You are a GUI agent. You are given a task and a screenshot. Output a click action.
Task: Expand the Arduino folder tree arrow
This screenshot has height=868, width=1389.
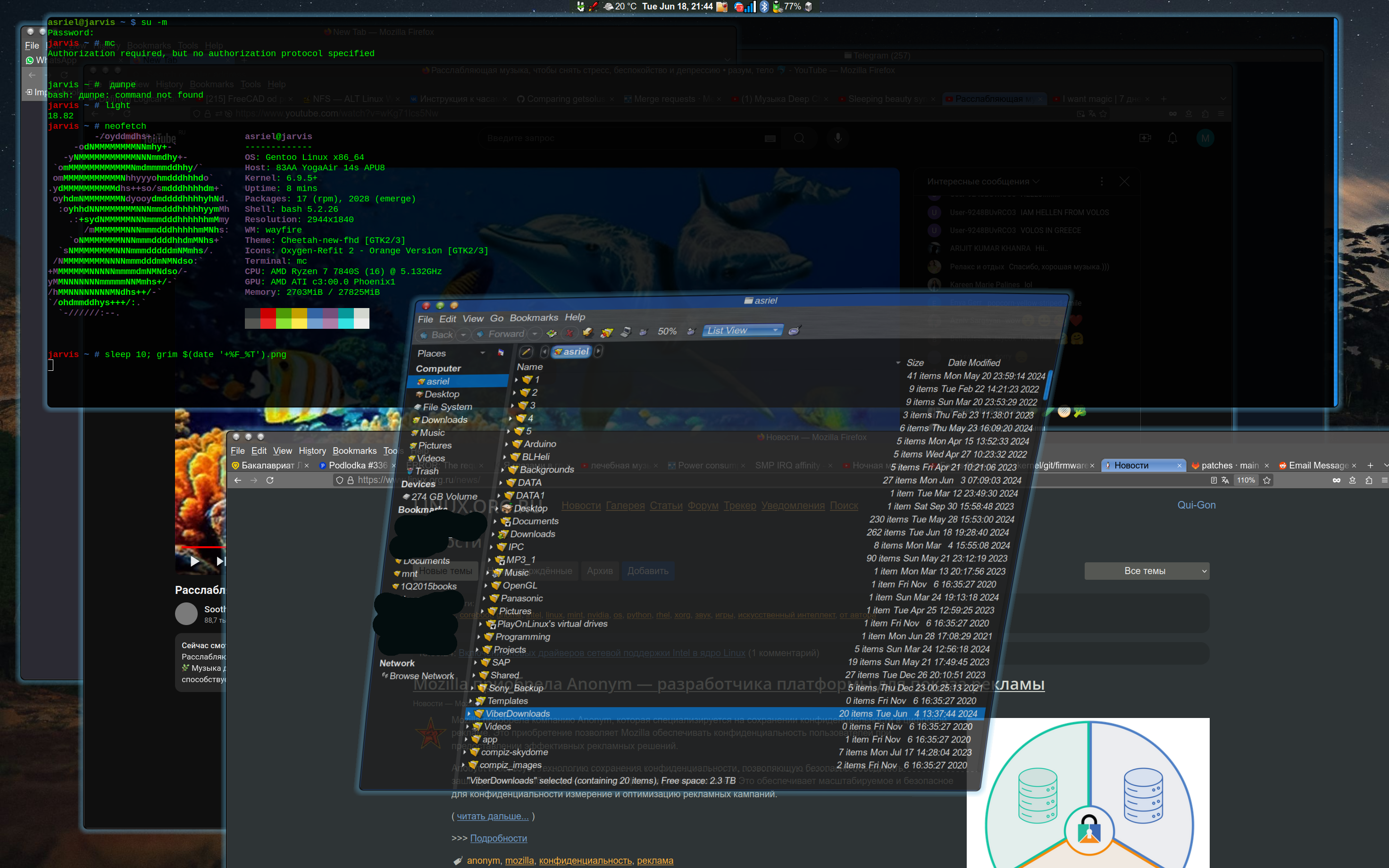coord(506,444)
